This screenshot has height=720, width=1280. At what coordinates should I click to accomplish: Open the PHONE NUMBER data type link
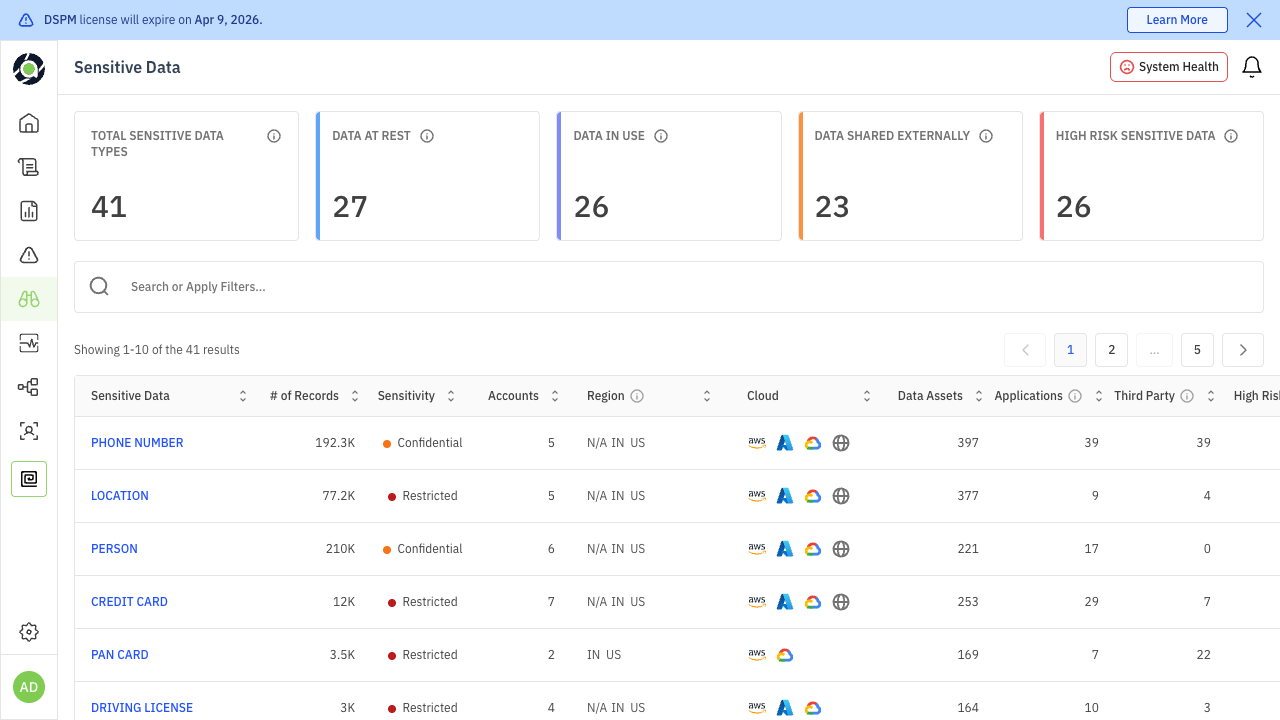[x=137, y=443]
